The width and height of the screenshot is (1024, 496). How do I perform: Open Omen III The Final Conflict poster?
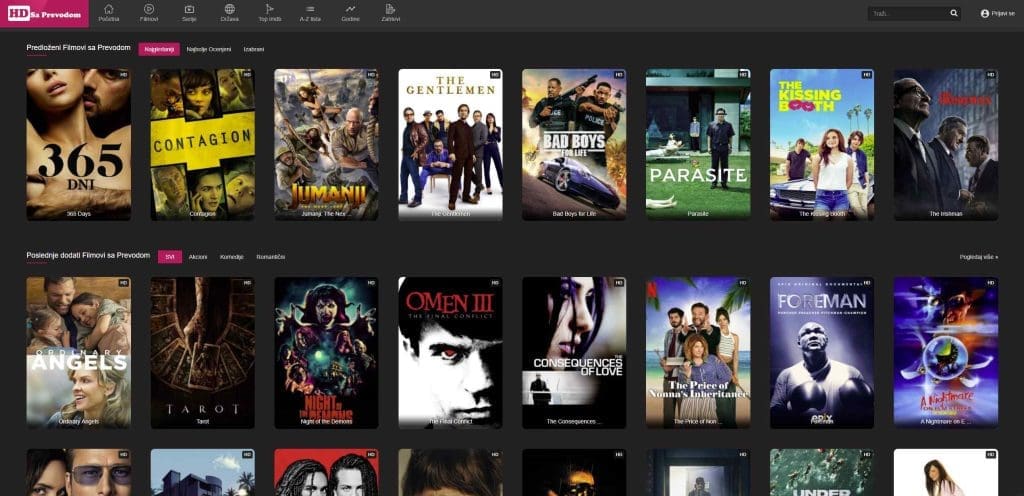coord(451,352)
